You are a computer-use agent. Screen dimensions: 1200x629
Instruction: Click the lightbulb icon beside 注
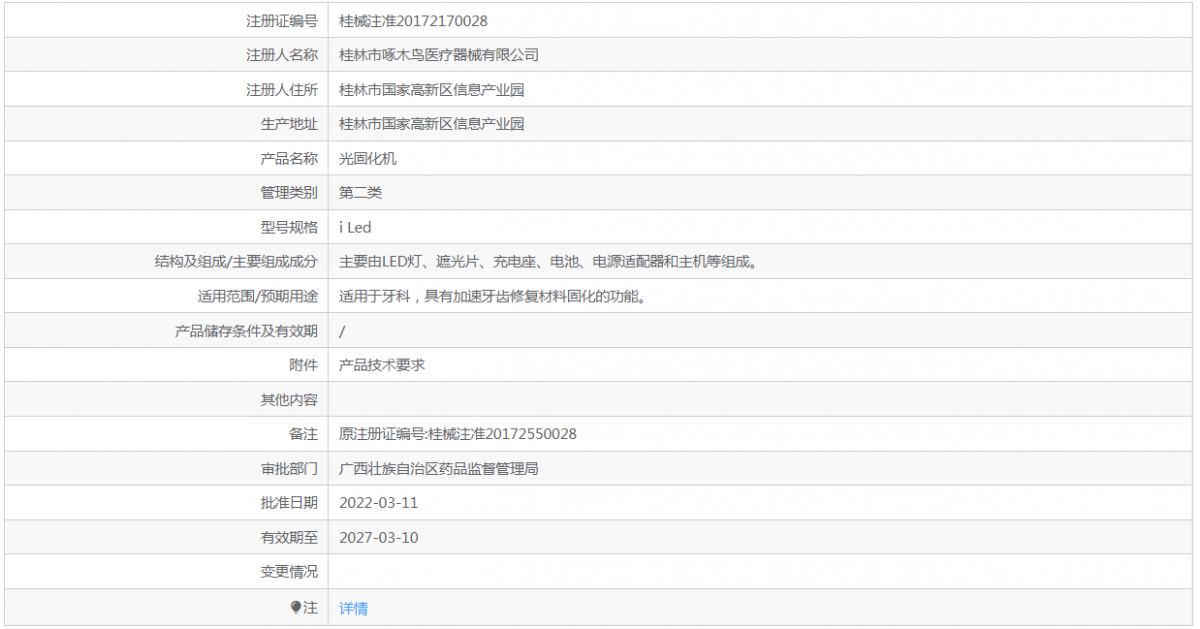pyautogui.click(x=296, y=607)
